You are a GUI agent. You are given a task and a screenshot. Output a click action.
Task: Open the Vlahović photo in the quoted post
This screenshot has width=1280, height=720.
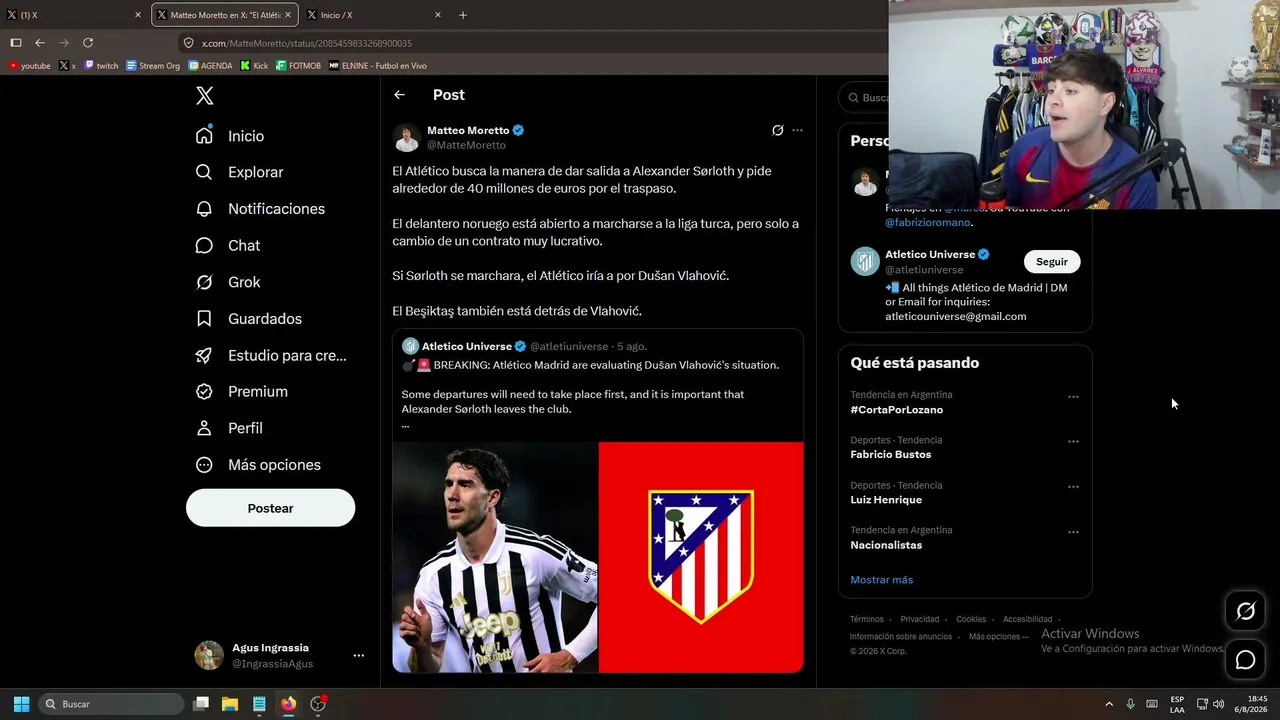pyautogui.click(x=495, y=557)
